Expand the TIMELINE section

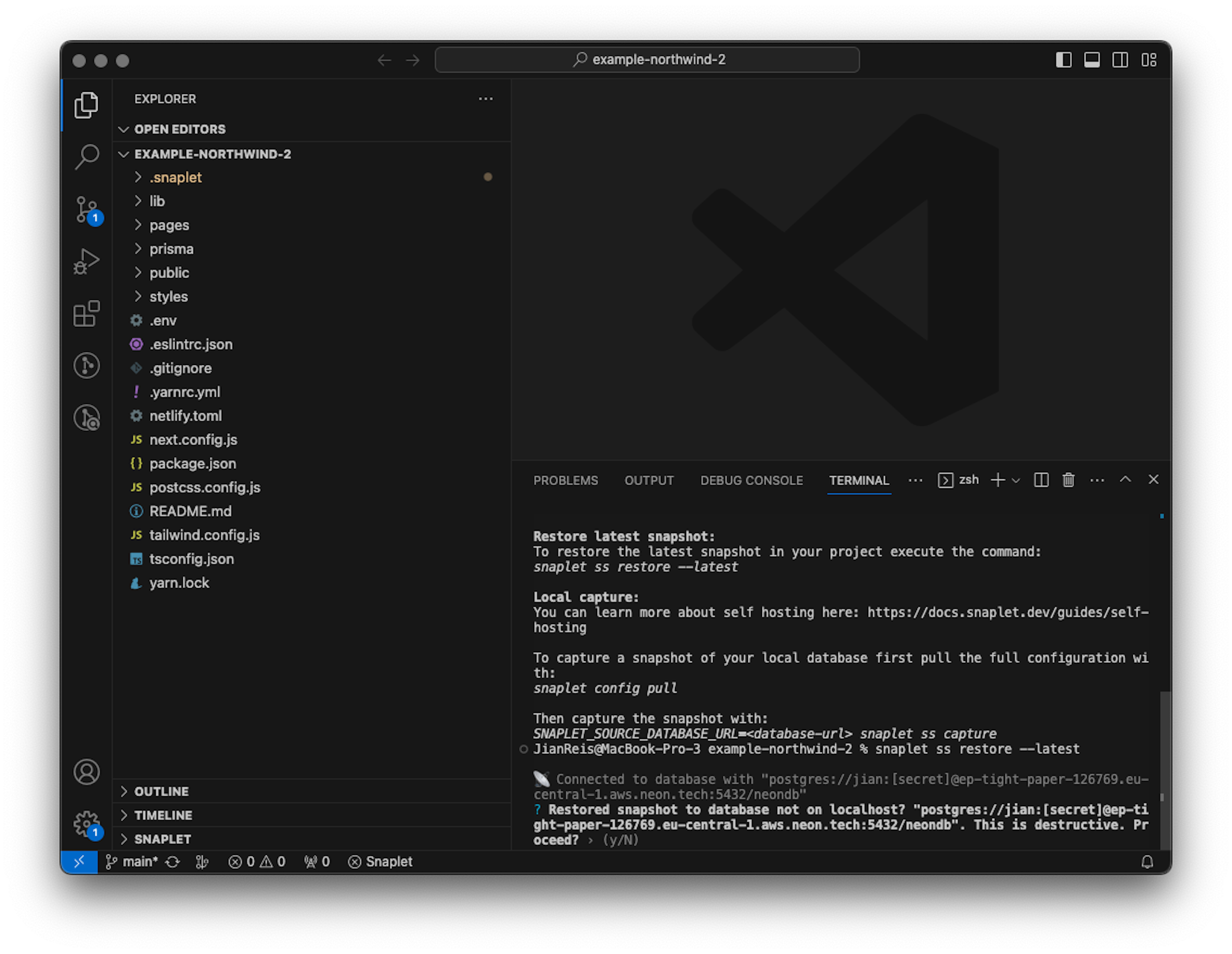[312, 815]
